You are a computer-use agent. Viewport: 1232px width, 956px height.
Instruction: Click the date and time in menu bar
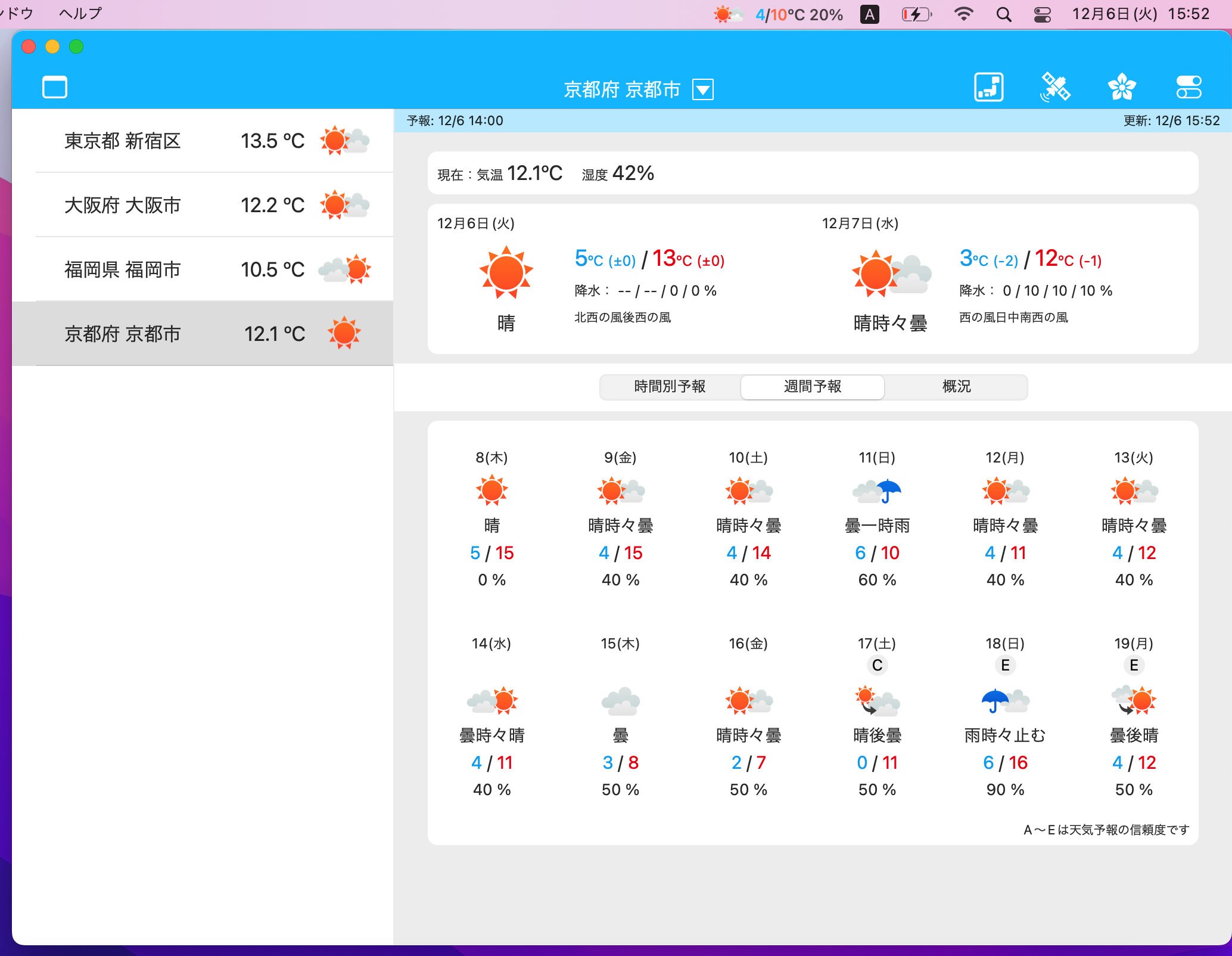point(1141,13)
